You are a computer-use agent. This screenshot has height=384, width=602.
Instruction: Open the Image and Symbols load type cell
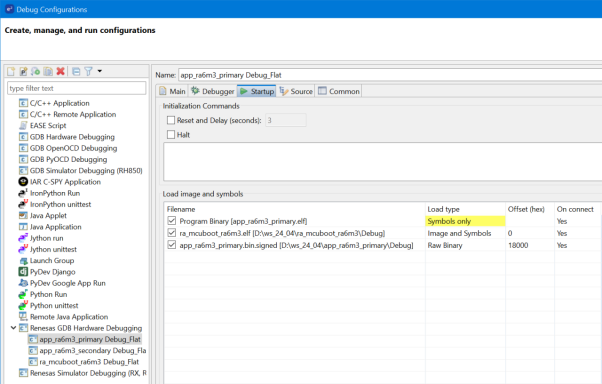(465, 233)
